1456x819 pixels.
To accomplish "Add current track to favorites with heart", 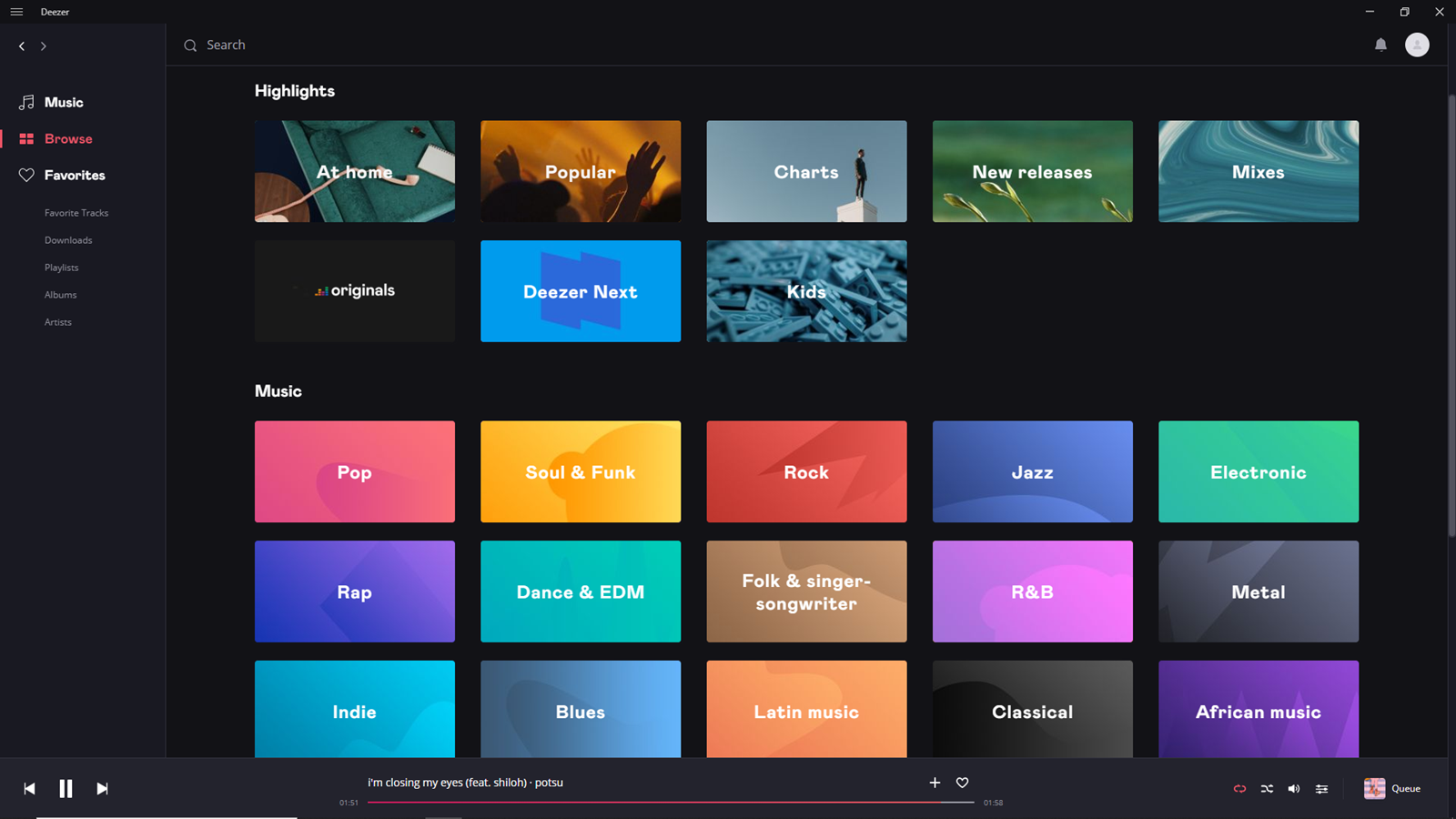I will pos(962,783).
